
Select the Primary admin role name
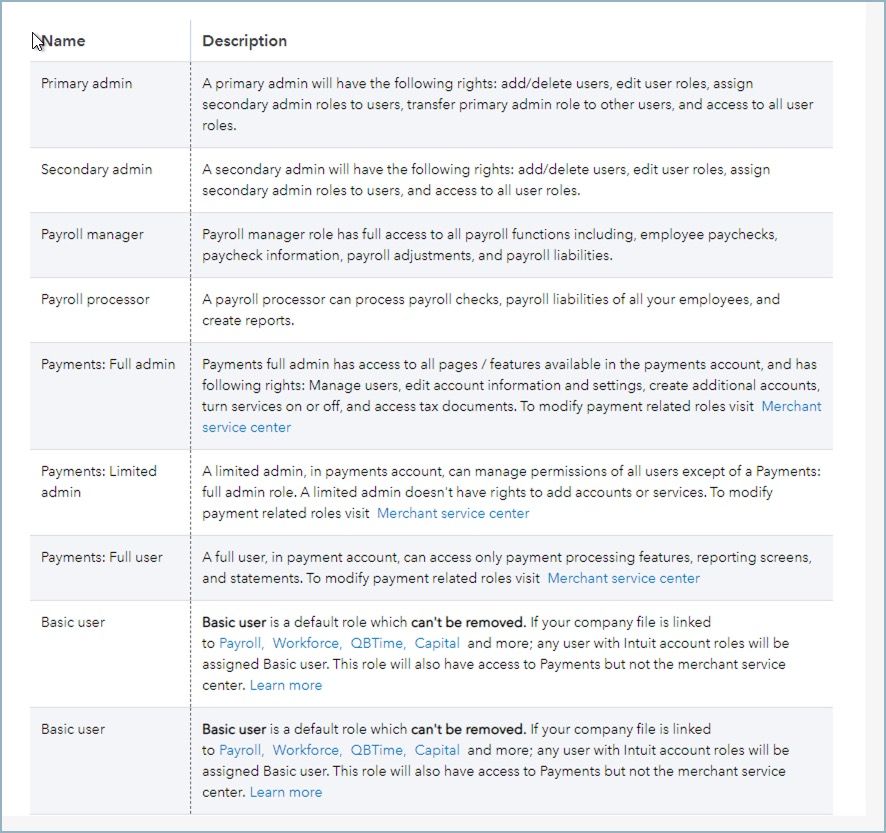[x=86, y=83]
